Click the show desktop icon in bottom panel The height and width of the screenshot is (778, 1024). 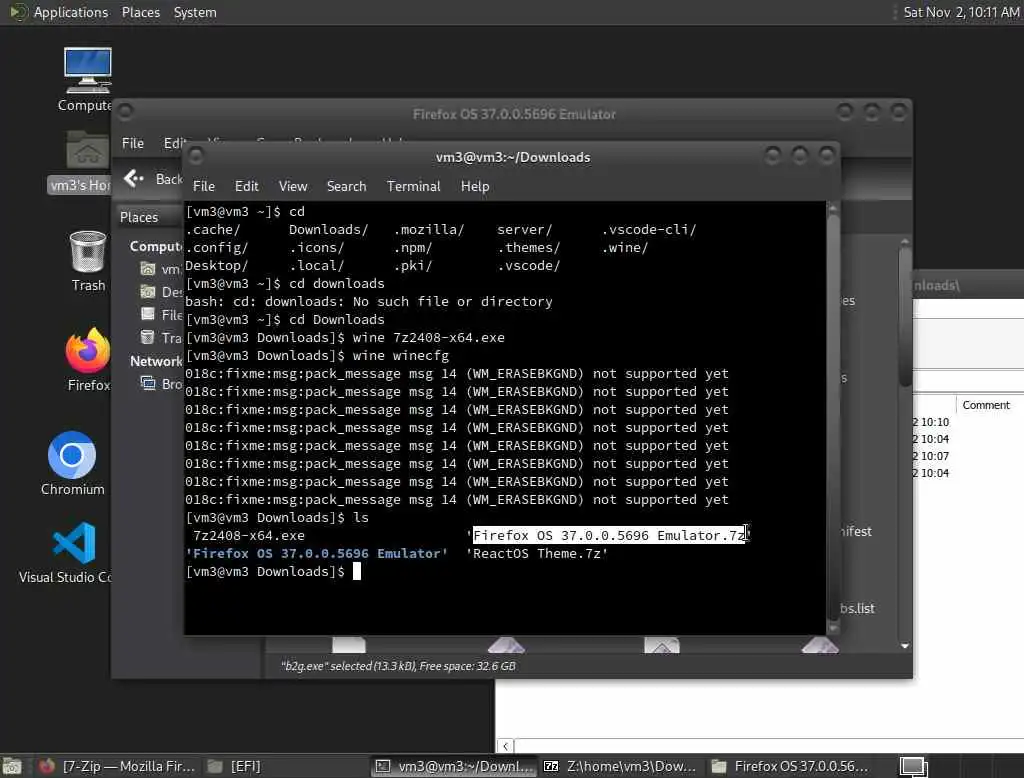coord(12,766)
